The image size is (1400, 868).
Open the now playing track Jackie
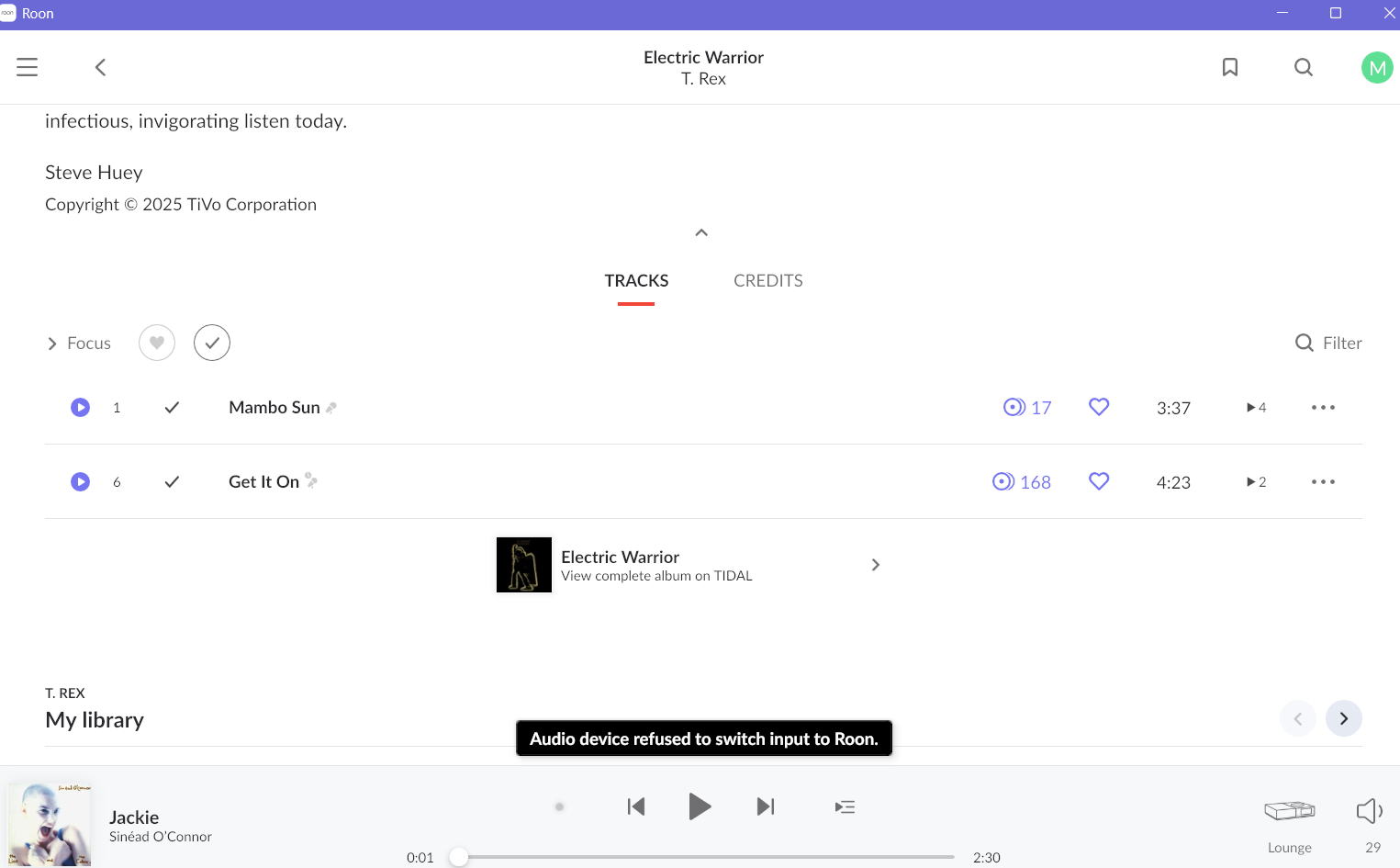pyautogui.click(x=134, y=817)
